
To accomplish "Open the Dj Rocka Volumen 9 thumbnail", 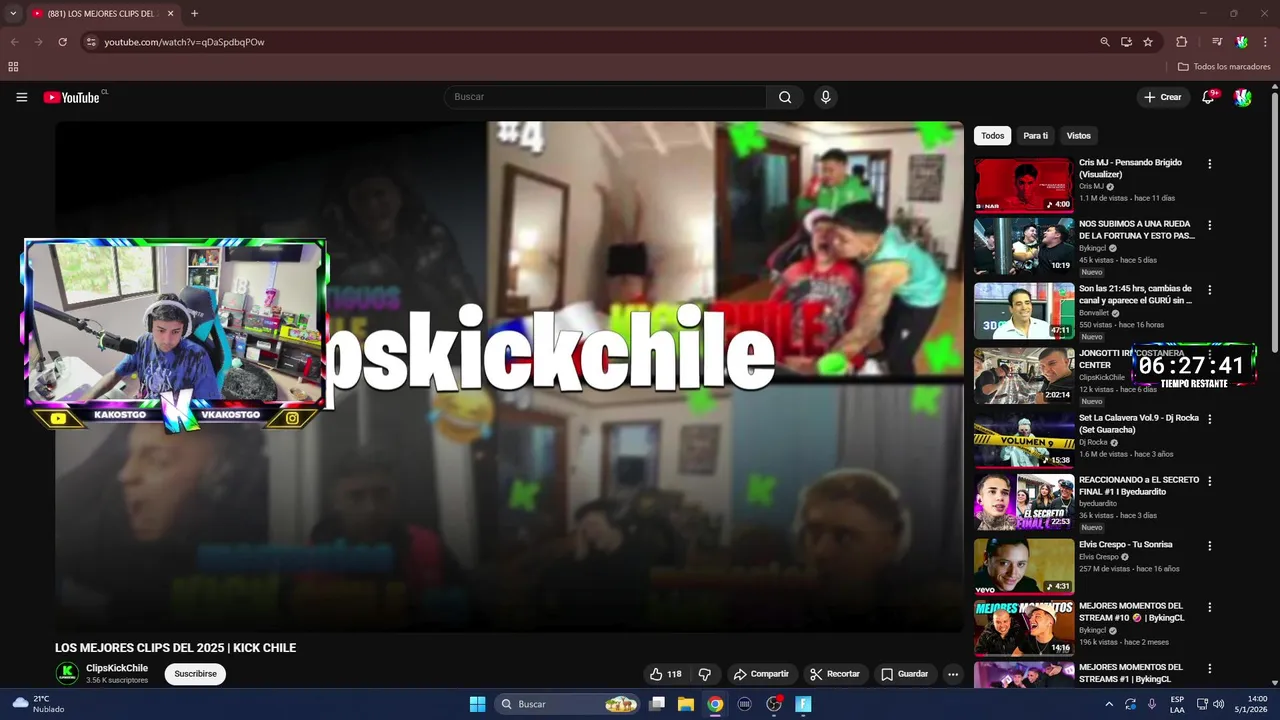I will [1024, 439].
